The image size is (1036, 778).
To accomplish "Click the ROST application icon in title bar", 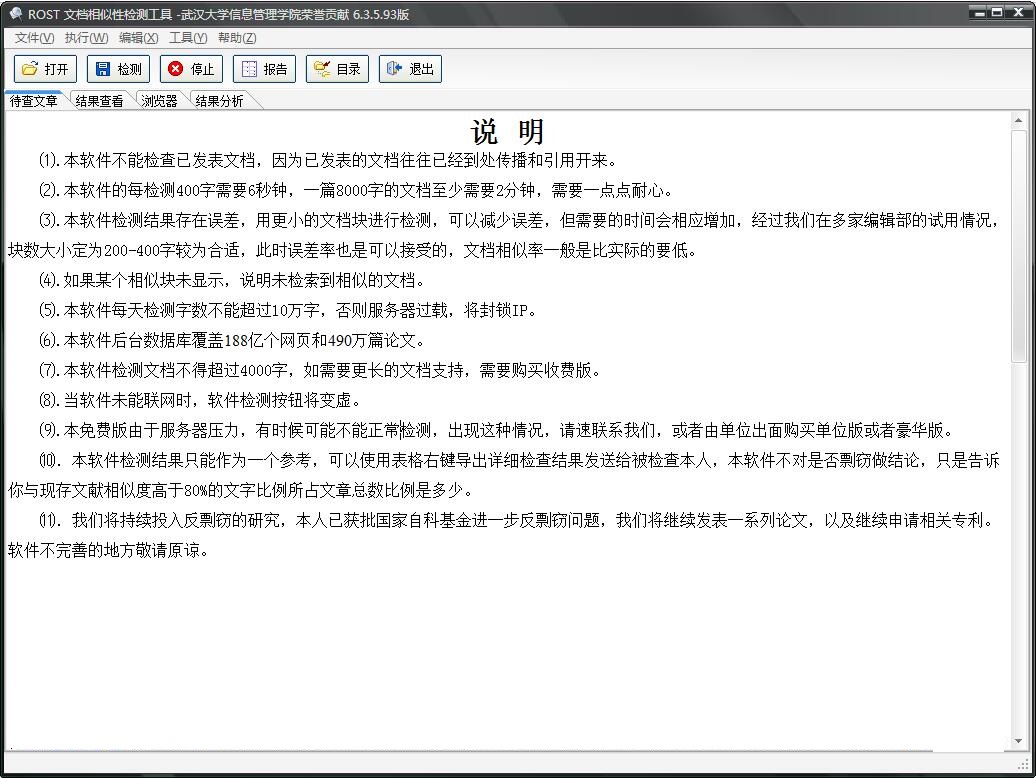I will tap(15, 14).
